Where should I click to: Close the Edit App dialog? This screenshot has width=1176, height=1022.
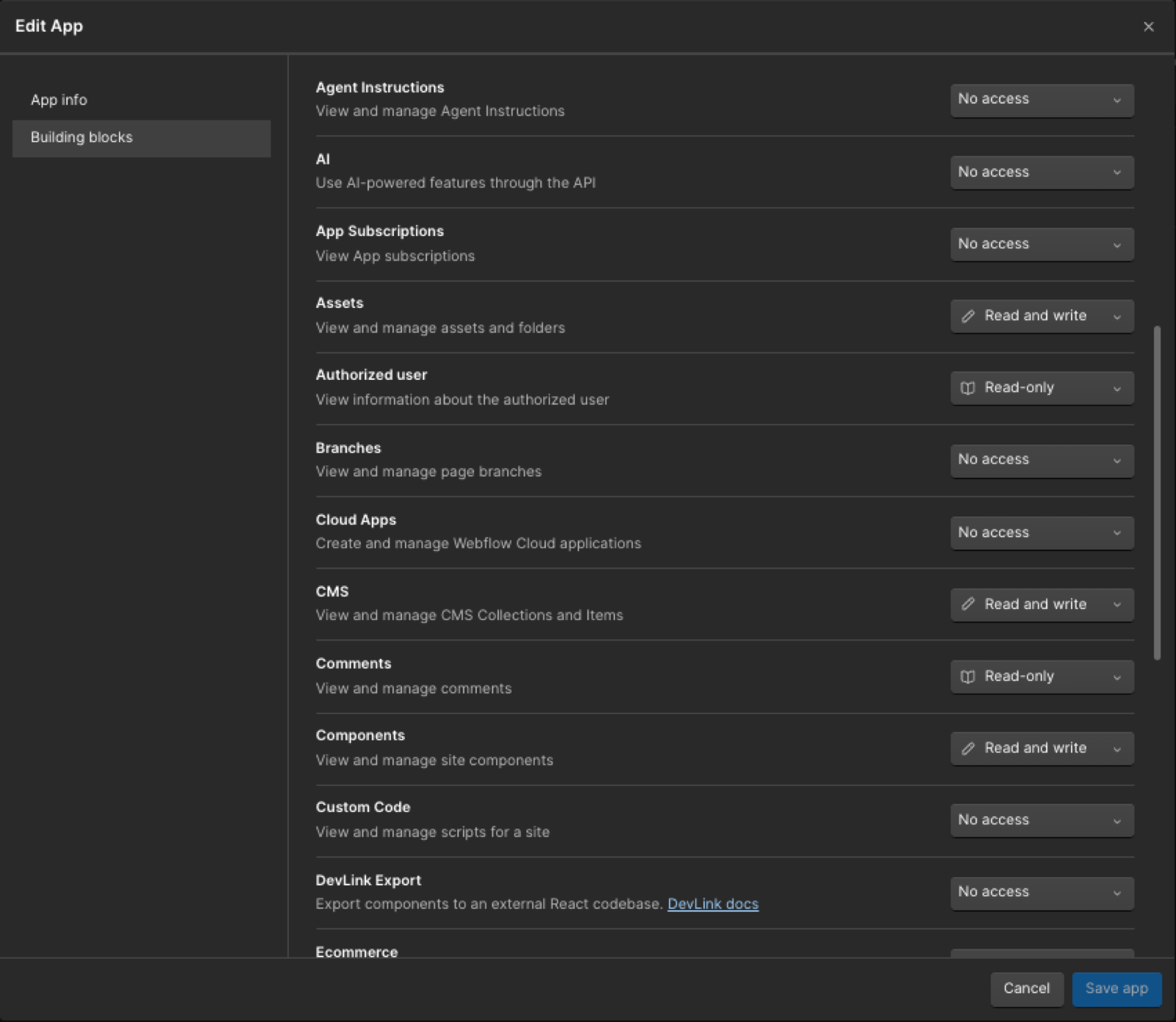coord(1148,26)
